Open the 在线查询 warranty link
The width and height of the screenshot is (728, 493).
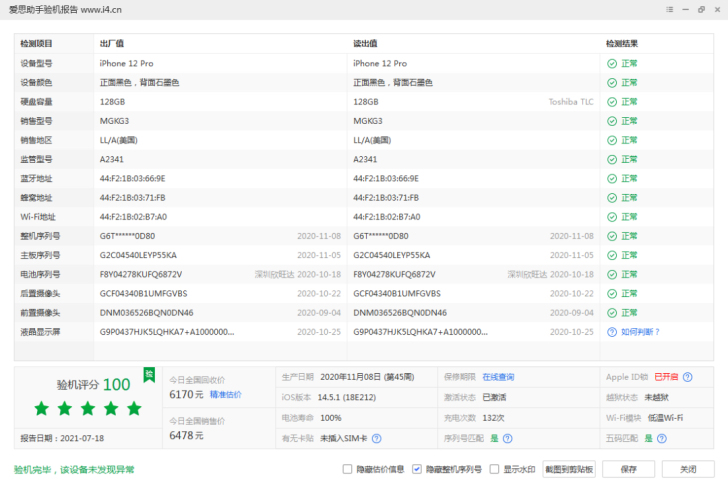pyautogui.click(x=498, y=377)
